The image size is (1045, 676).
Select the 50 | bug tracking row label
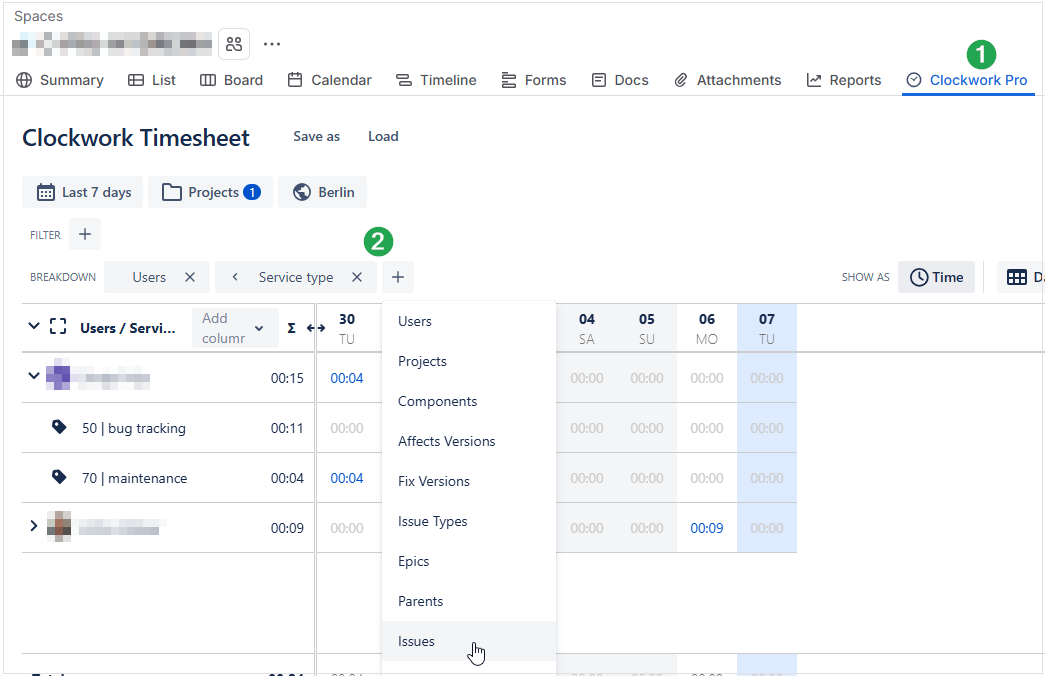click(x=134, y=428)
